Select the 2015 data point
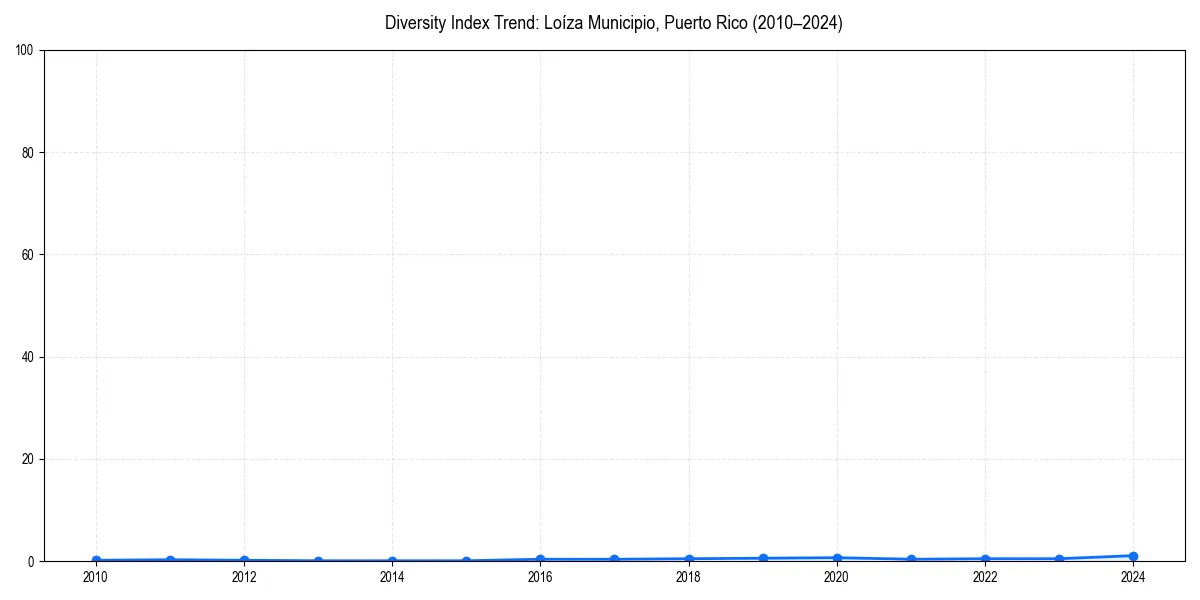Viewport: 1200px width, 600px height. pos(465,560)
